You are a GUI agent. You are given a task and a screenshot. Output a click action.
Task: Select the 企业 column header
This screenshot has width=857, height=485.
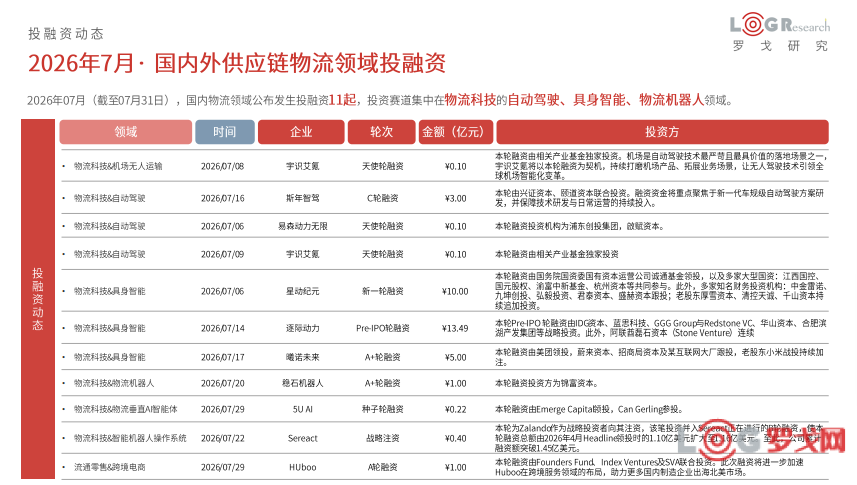tap(301, 132)
